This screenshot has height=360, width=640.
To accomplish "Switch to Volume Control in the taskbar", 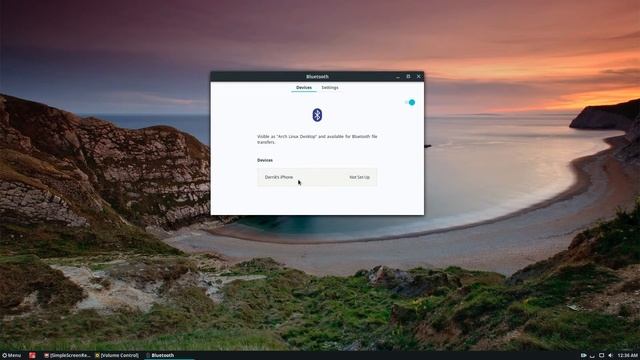I will 118,356.
